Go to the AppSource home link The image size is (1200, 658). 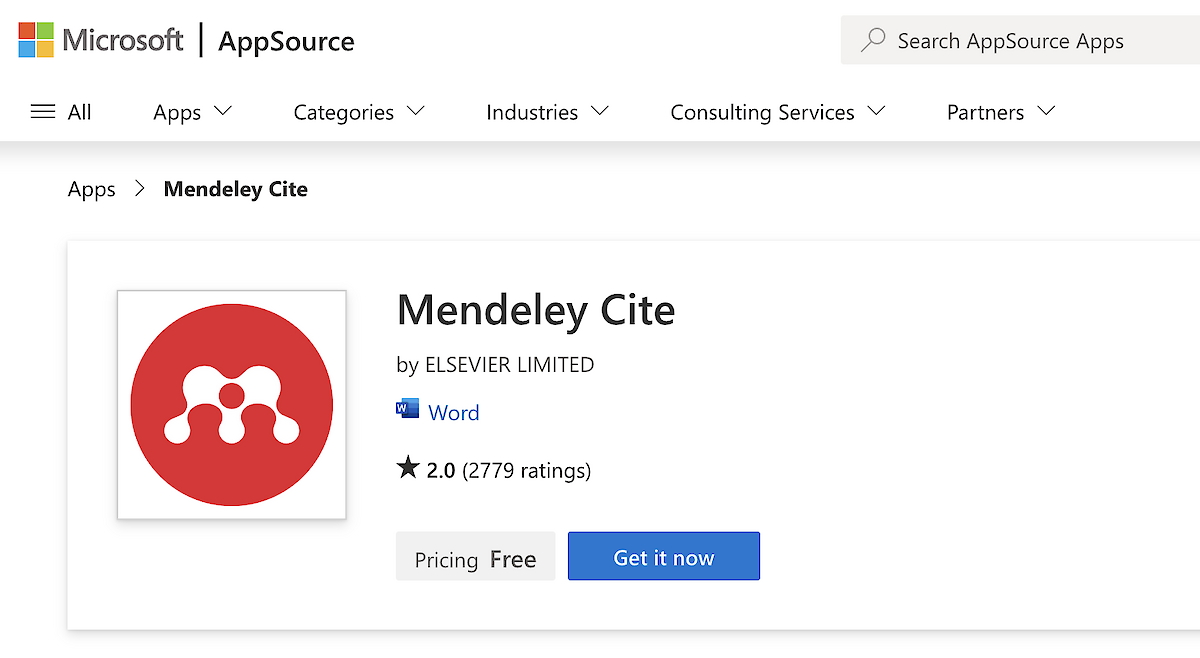pyautogui.click(x=286, y=41)
